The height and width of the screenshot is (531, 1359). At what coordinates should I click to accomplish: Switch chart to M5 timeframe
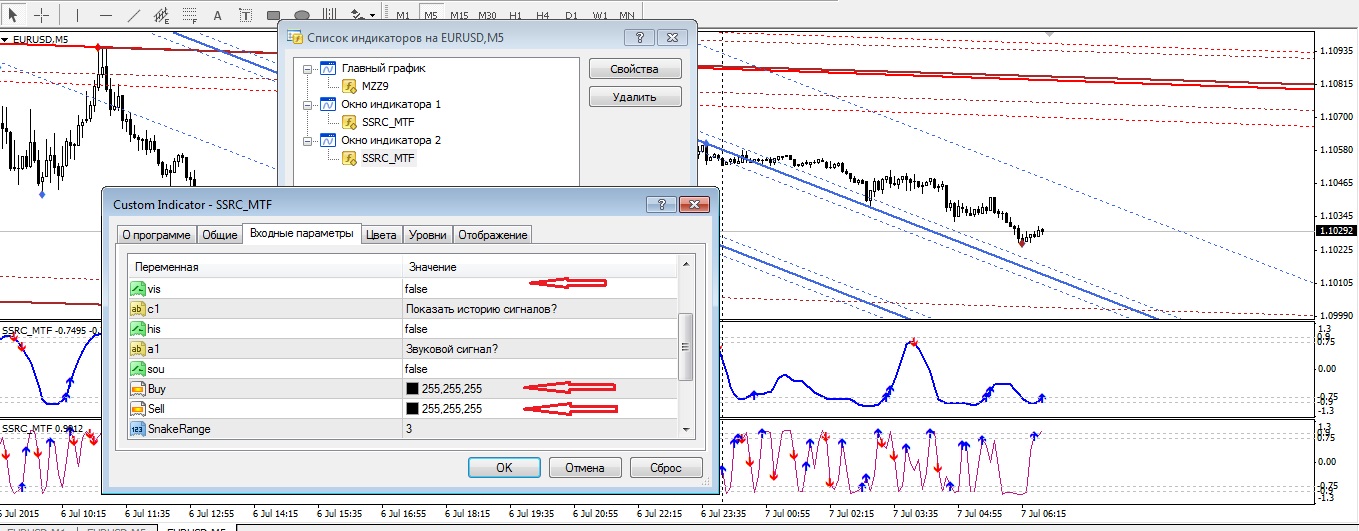430,16
